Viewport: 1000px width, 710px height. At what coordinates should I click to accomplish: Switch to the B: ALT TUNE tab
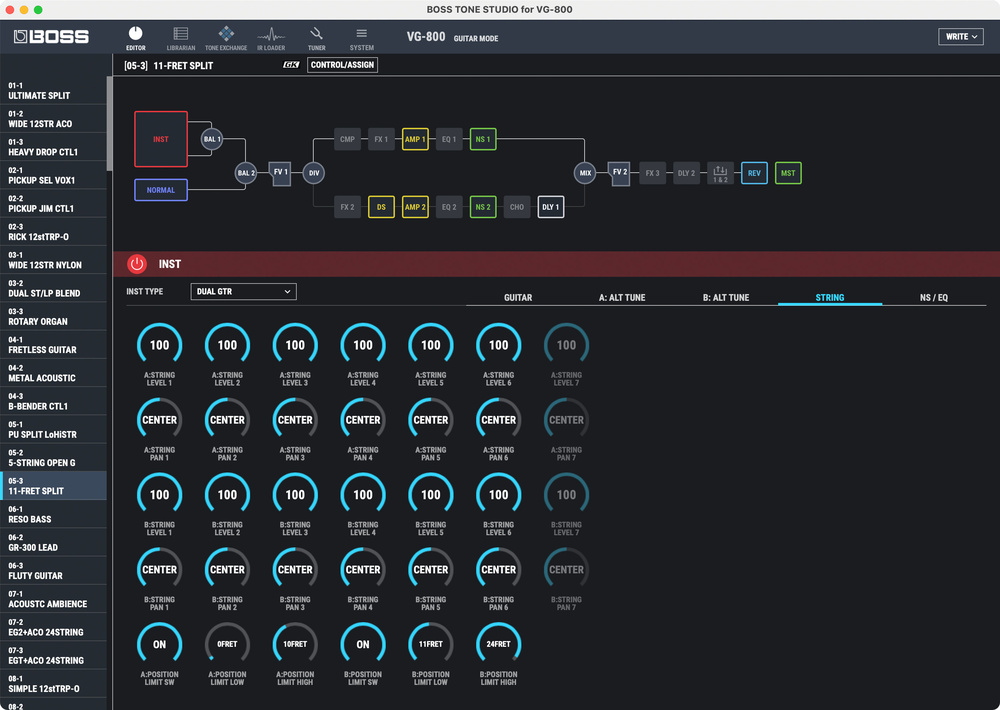click(x=726, y=297)
